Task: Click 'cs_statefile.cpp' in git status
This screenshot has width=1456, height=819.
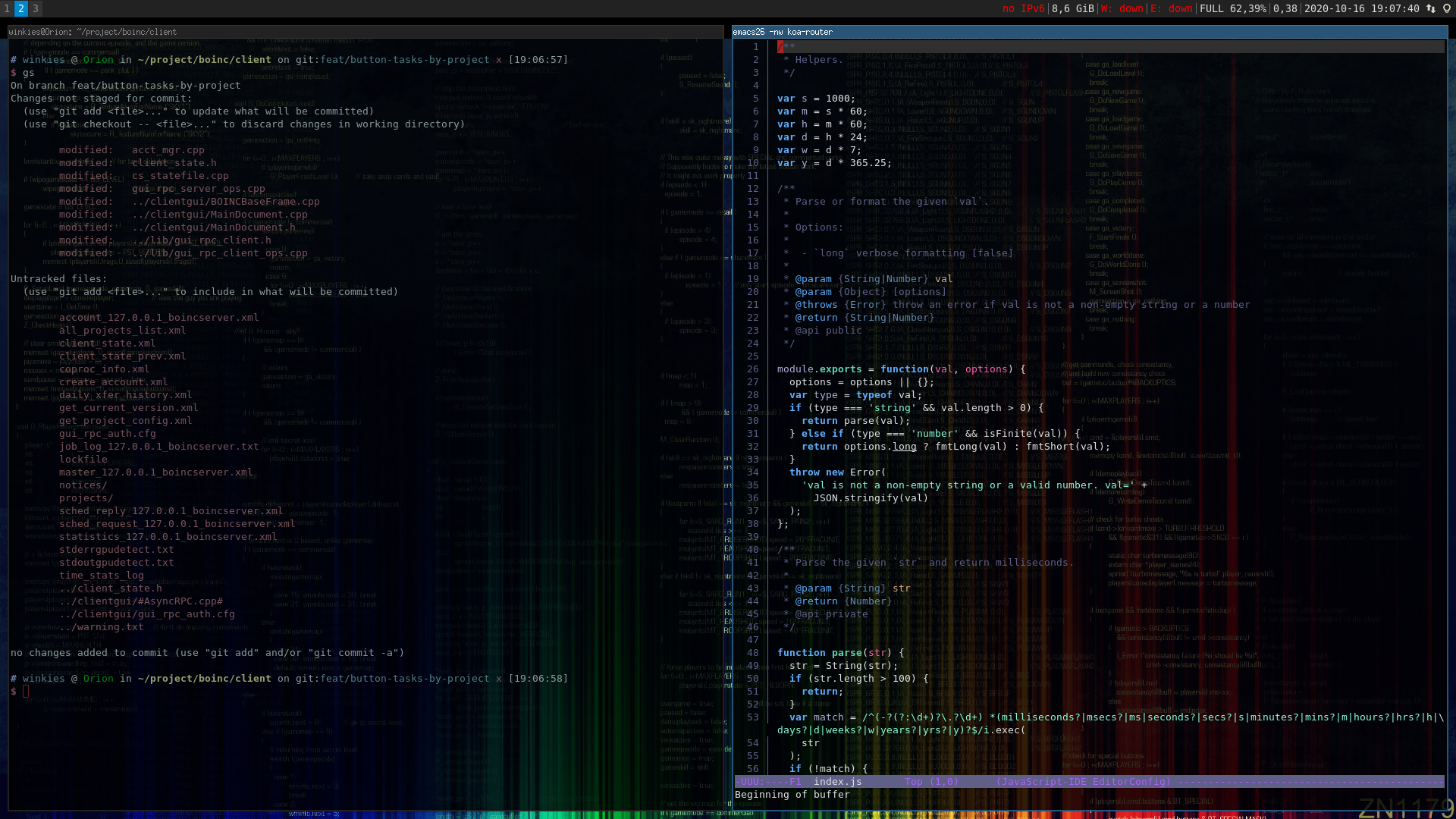Action: pyautogui.click(x=180, y=176)
